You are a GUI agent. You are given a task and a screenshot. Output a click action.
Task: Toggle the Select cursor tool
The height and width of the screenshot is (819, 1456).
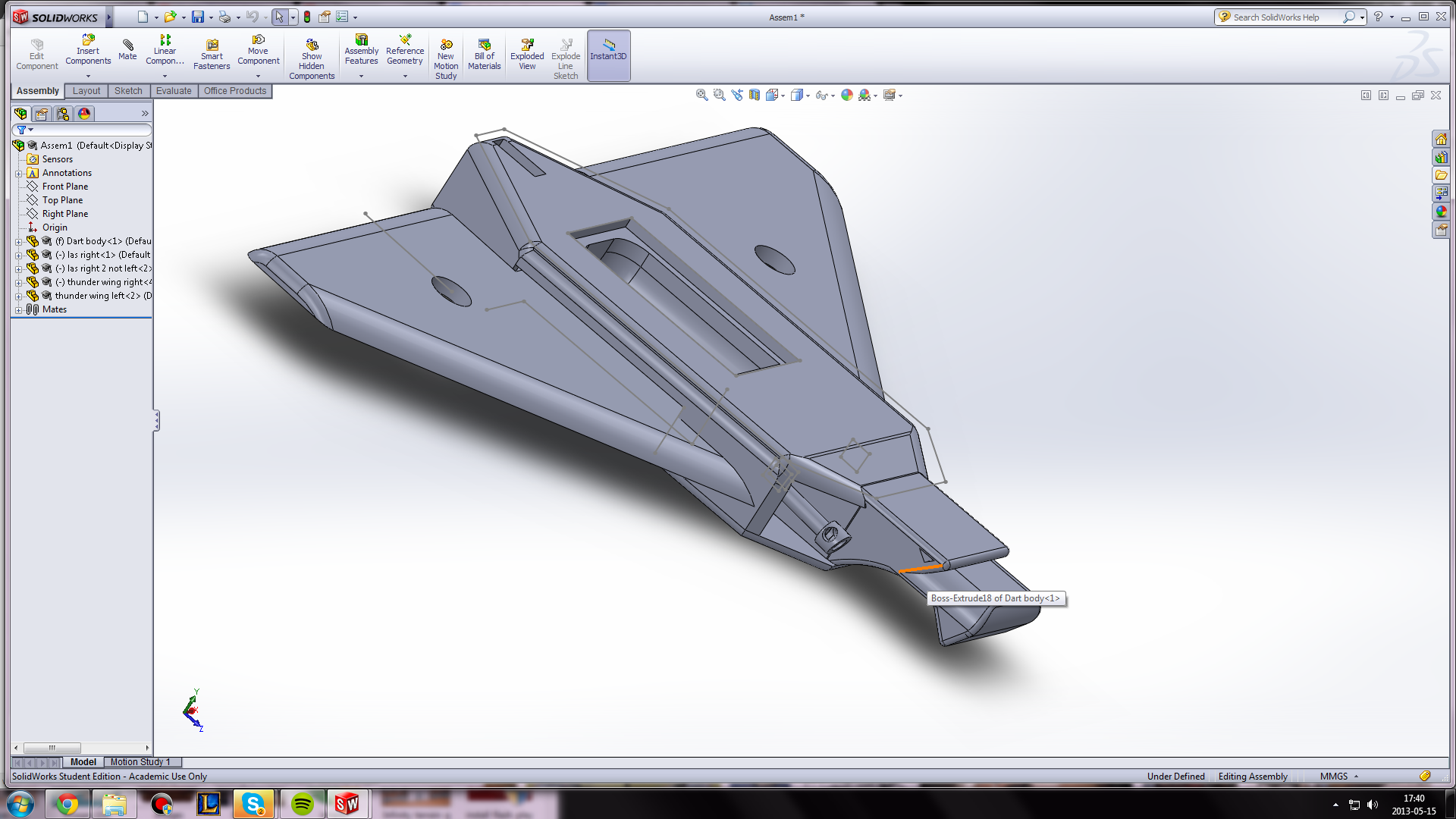click(280, 17)
